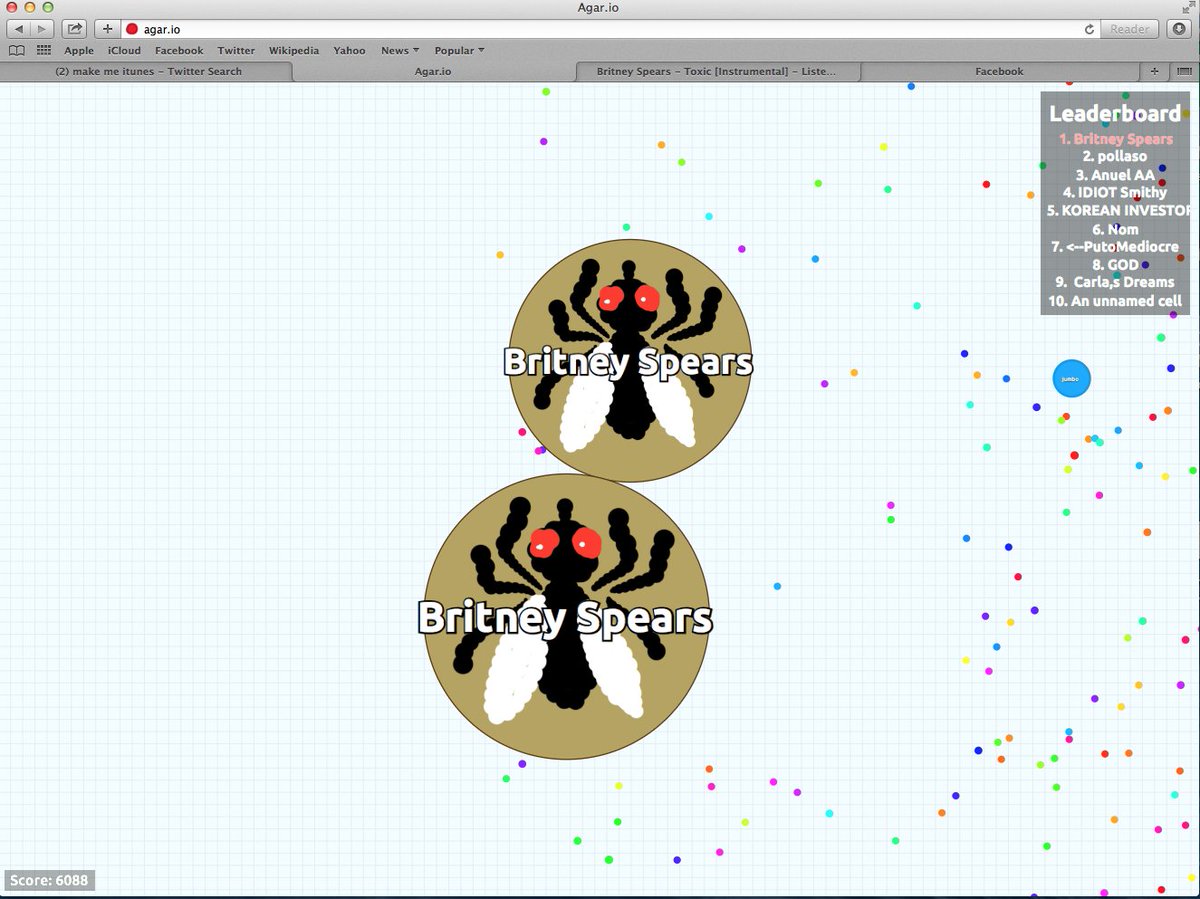
Task: Open the Yahoo bookmark
Action: point(350,50)
